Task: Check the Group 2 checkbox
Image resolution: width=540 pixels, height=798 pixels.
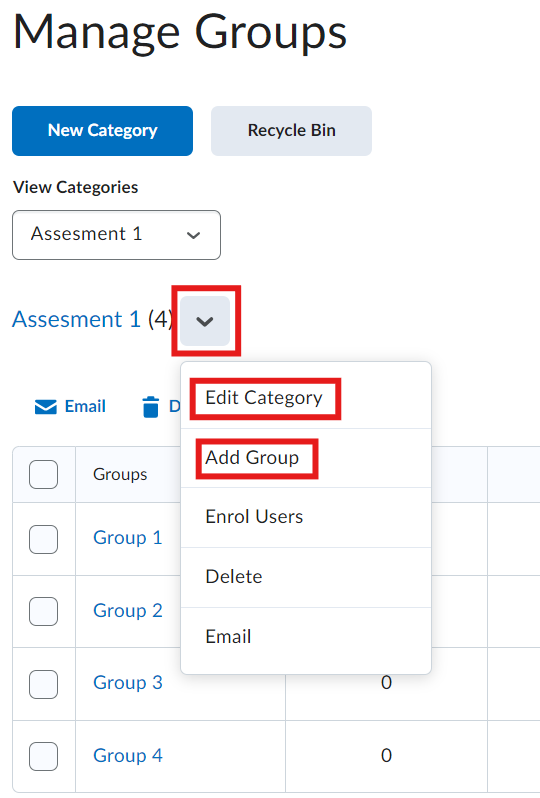Action: 43,611
